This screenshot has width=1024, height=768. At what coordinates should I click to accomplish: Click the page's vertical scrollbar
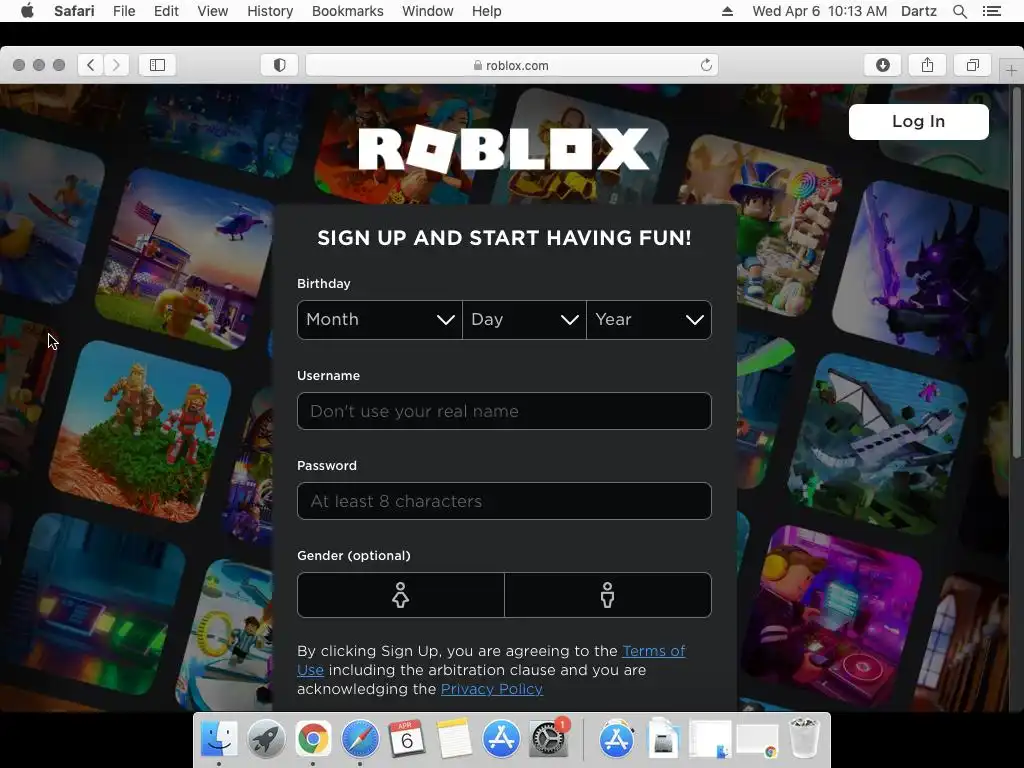click(1016, 274)
